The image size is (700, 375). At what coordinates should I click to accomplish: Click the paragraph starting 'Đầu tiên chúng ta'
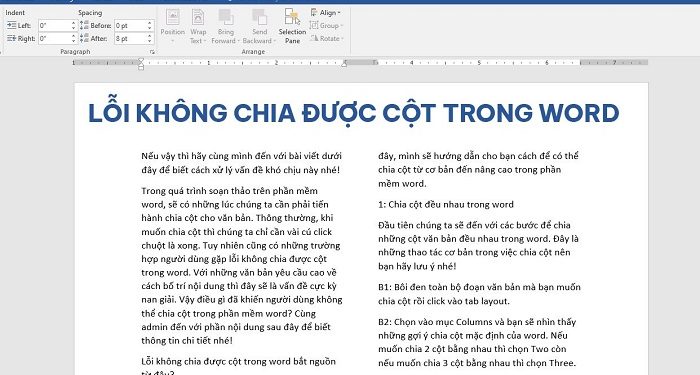tap(478, 246)
